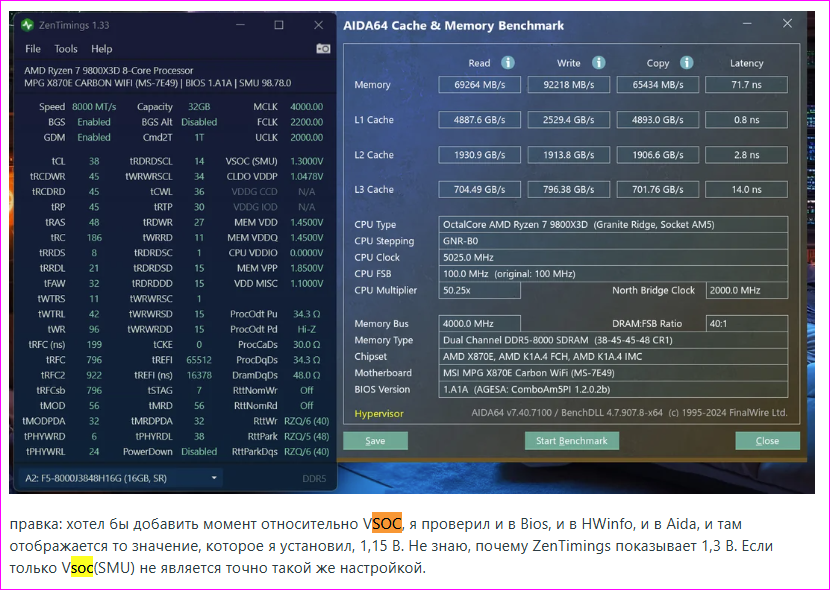830x590 pixels.
Task: Select Memory Write value 92218 MB/s
Action: [x=569, y=85]
